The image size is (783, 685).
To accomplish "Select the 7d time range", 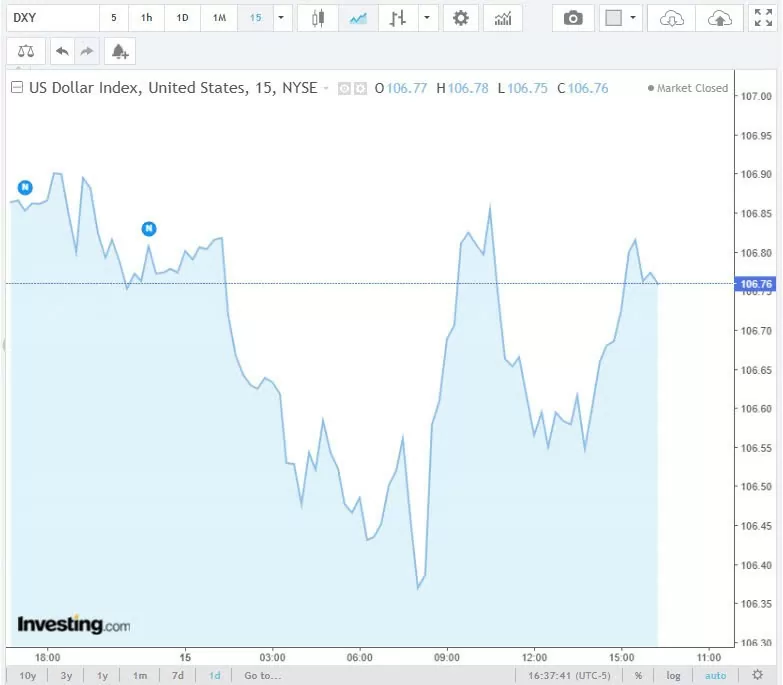I will 178,676.
